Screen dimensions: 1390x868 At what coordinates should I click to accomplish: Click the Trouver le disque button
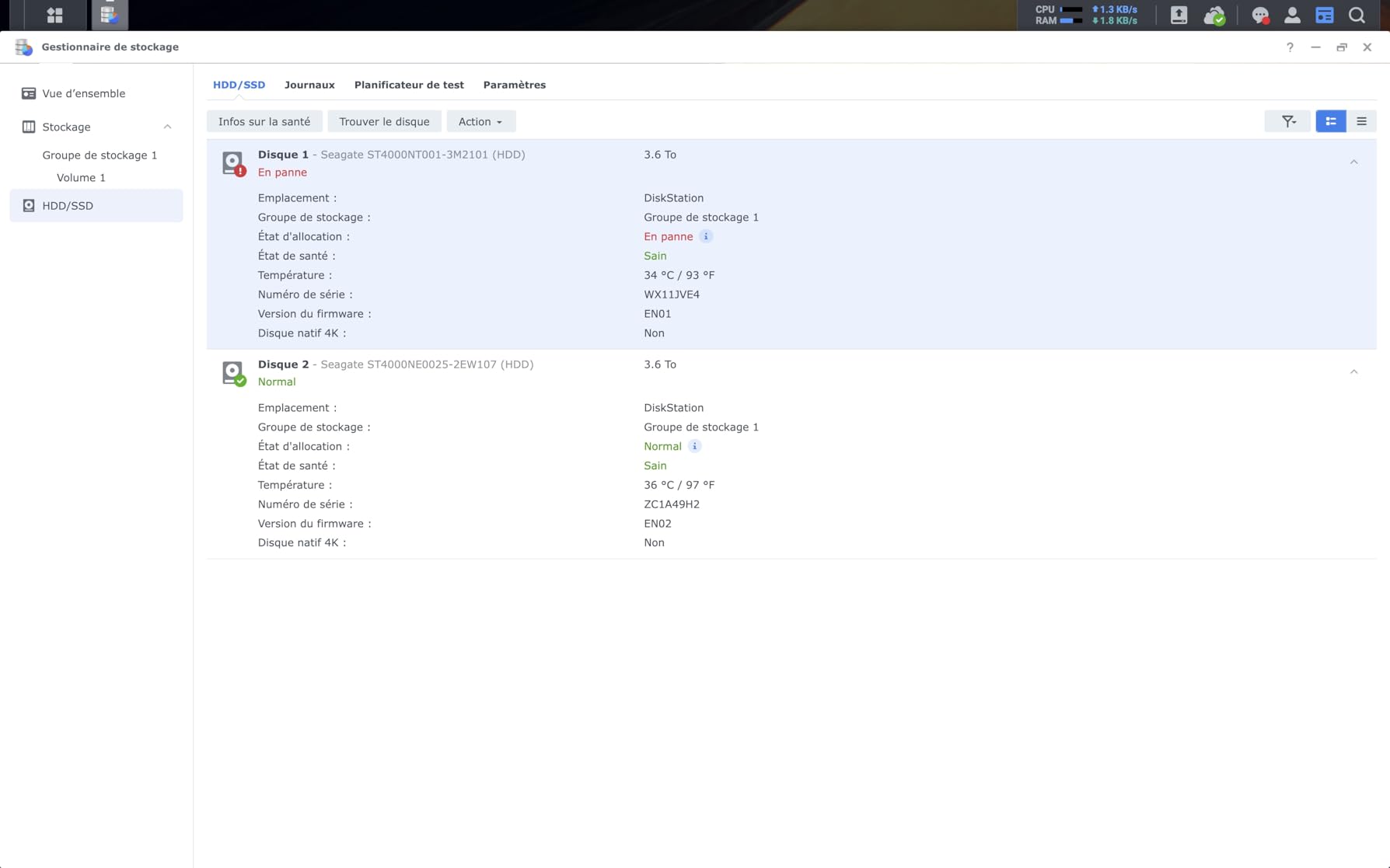coord(384,121)
